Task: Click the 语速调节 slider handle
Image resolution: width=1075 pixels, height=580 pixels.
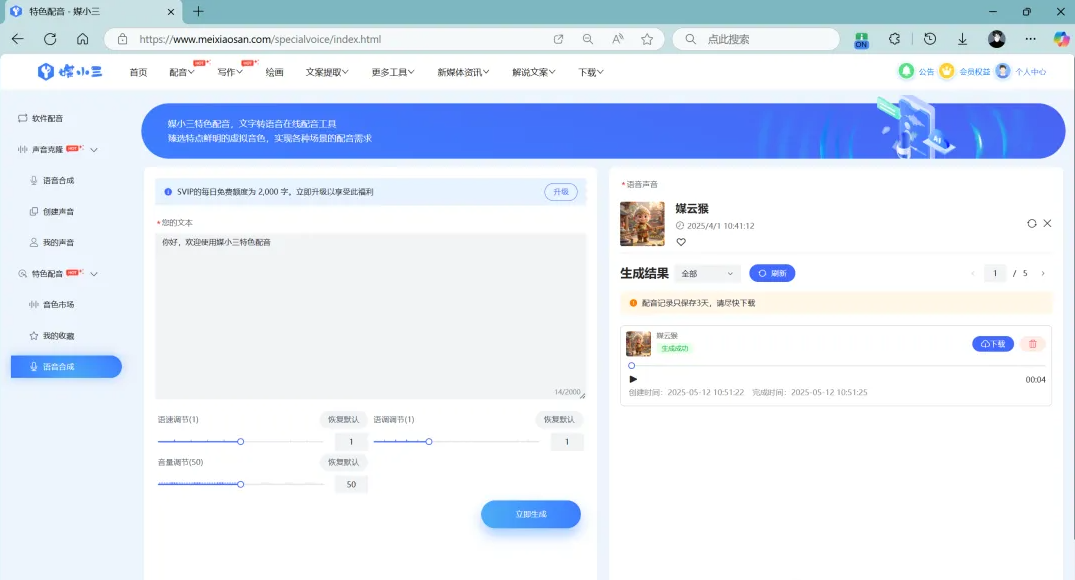Action: [241, 442]
